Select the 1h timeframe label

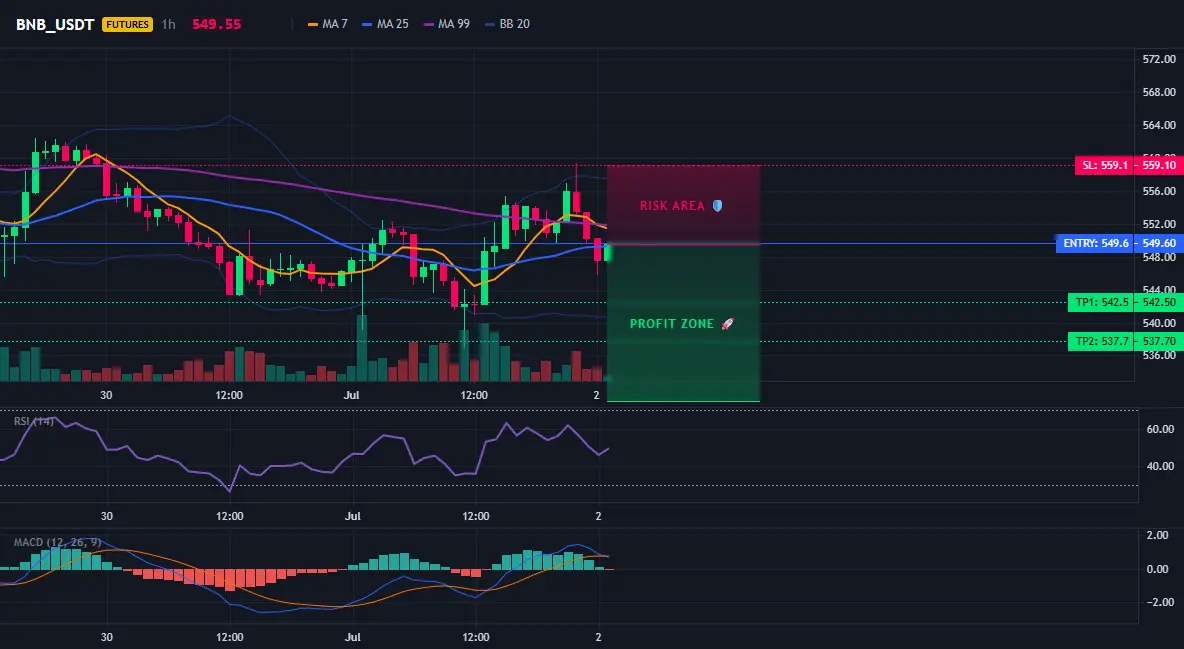point(168,24)
